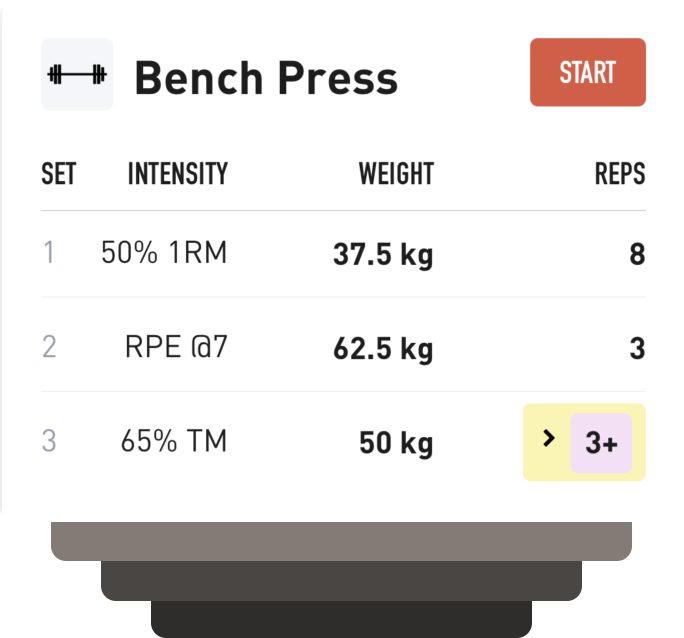Click the barbell exercise icon

tap(77, 74)
